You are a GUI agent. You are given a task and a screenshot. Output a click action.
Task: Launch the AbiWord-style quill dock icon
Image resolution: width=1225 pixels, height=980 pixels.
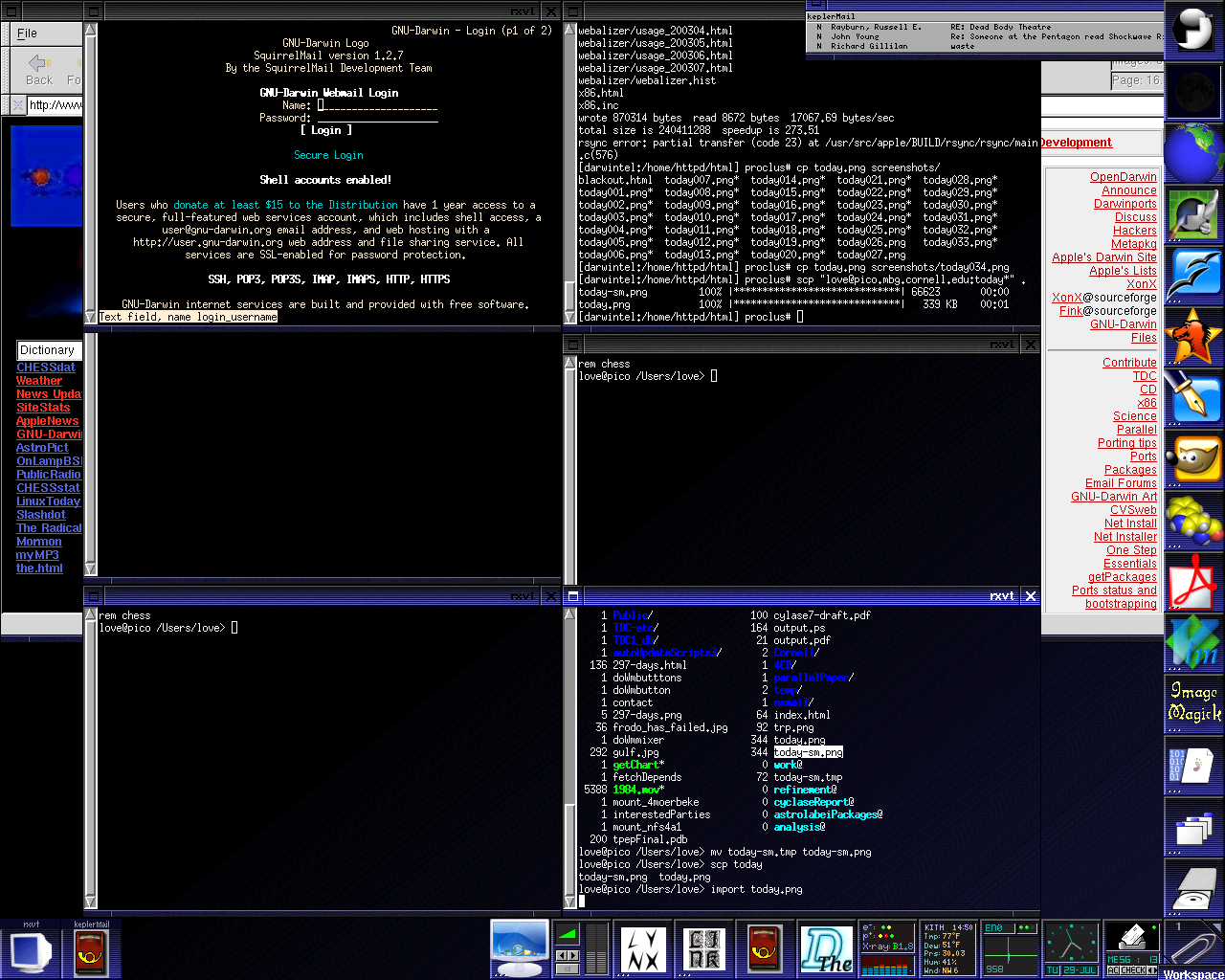(1193, 214)
